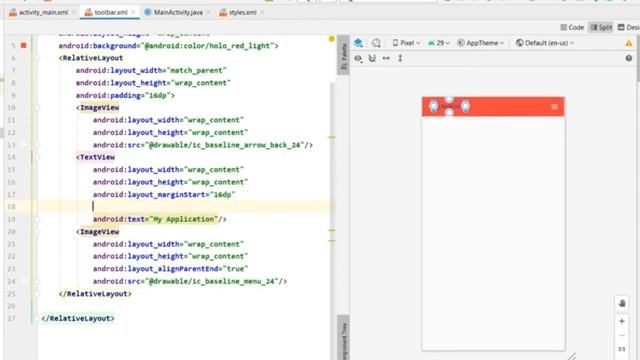Click the vertical expand arrows icon
Screen dimensions: 640x360
(x=400, y=58)
